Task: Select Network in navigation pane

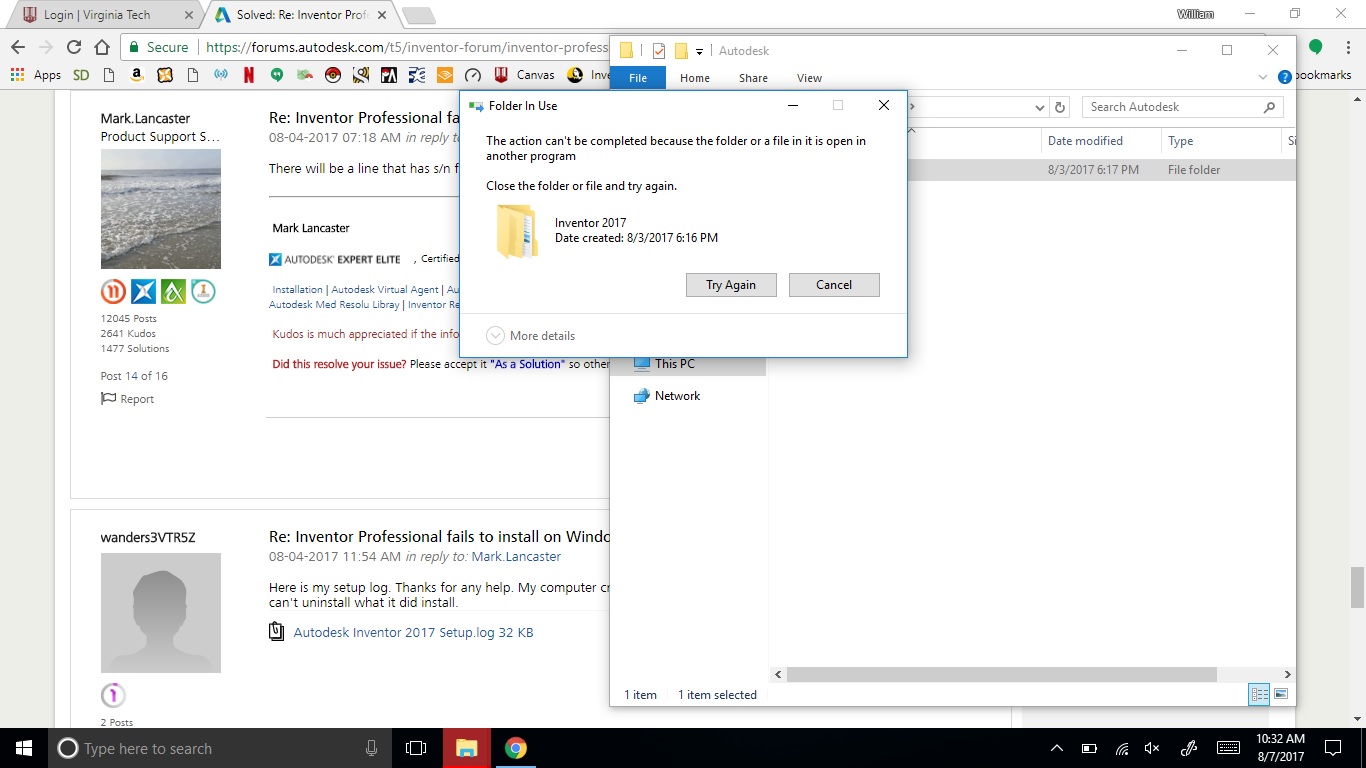Action: (677, 396)
